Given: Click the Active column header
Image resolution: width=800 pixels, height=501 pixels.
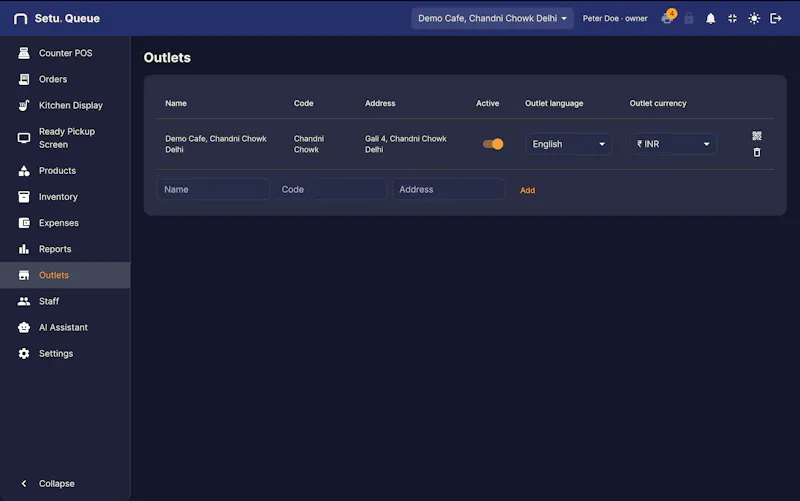Looking at the screenshot, I should pyautogui.click(x=488, y=103).
